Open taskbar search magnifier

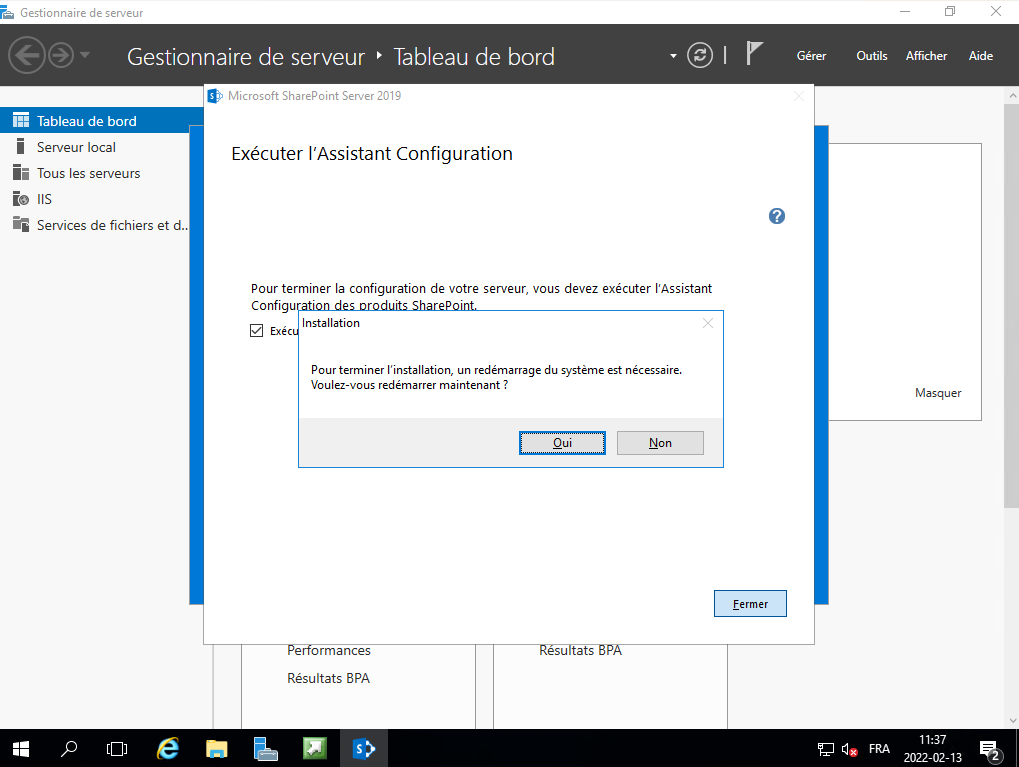pyautogui.click(x=69, y=749)
